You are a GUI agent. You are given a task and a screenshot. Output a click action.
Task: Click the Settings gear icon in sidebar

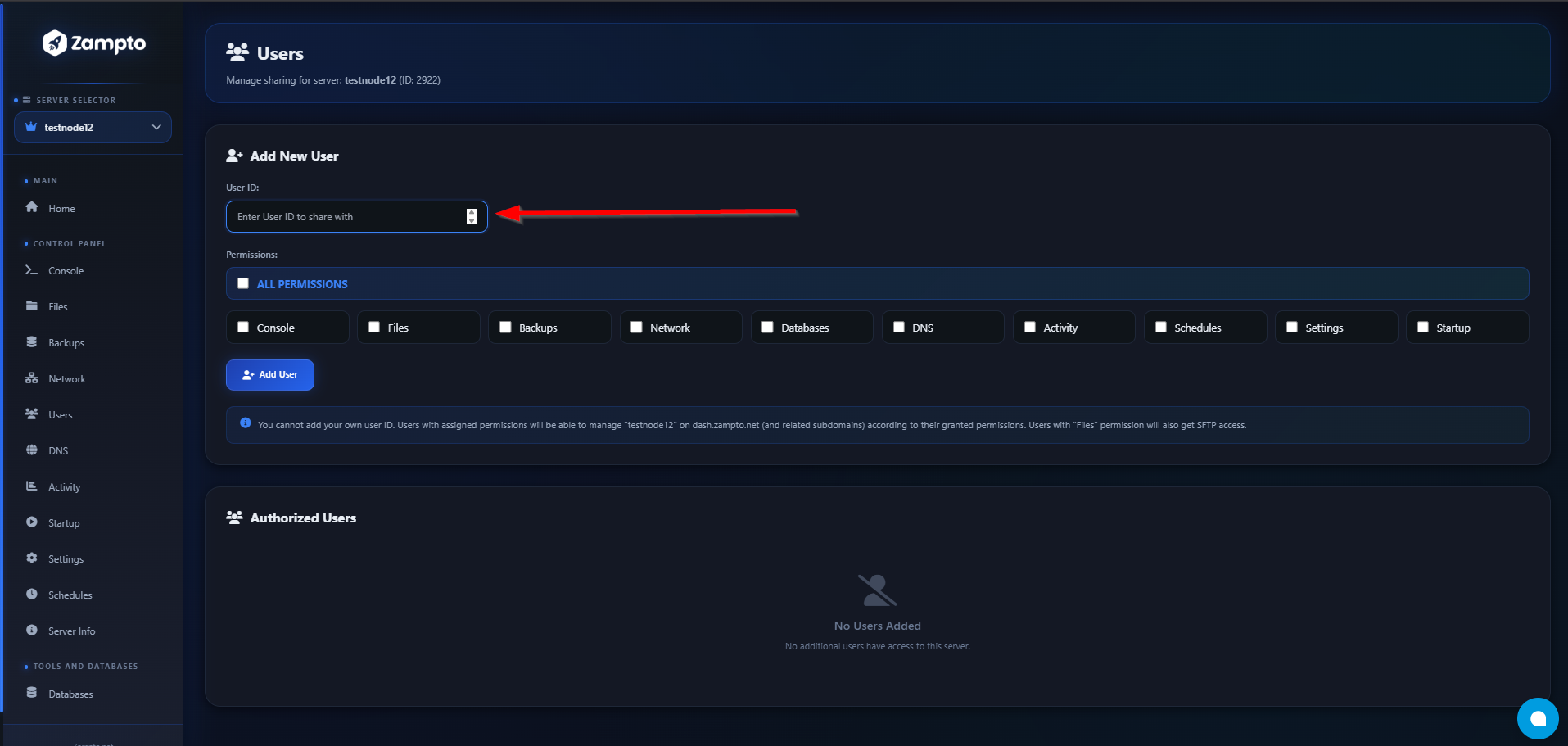(32, 558)
